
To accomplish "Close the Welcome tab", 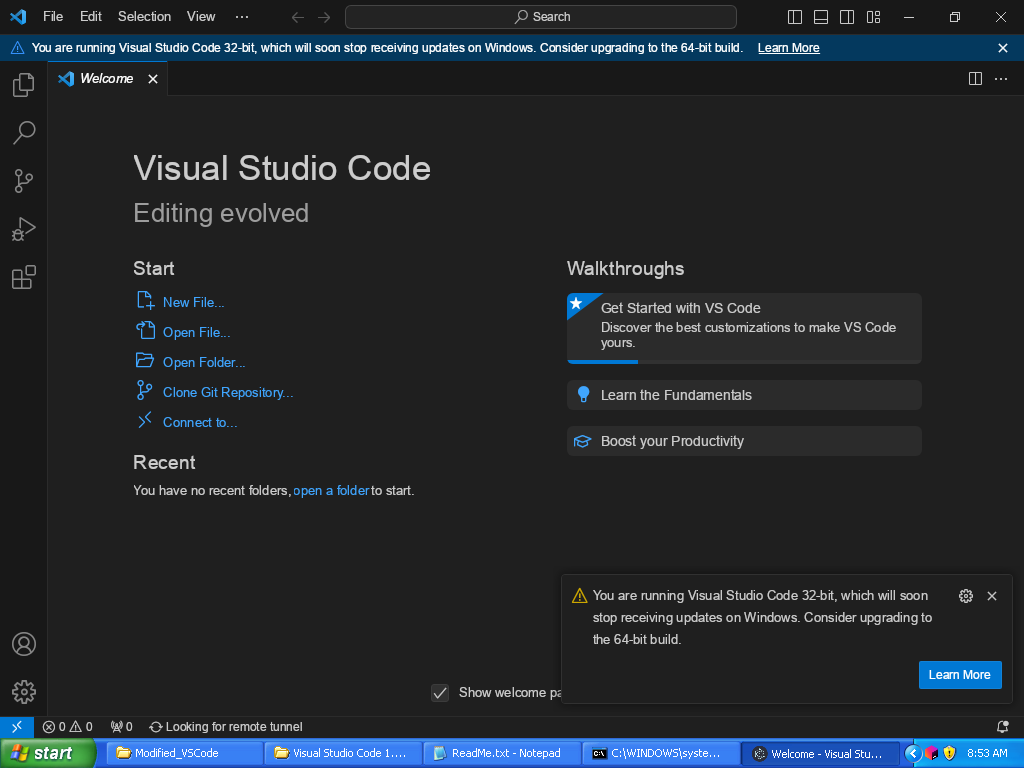I will pyautogui.click(x=153, y=79).
